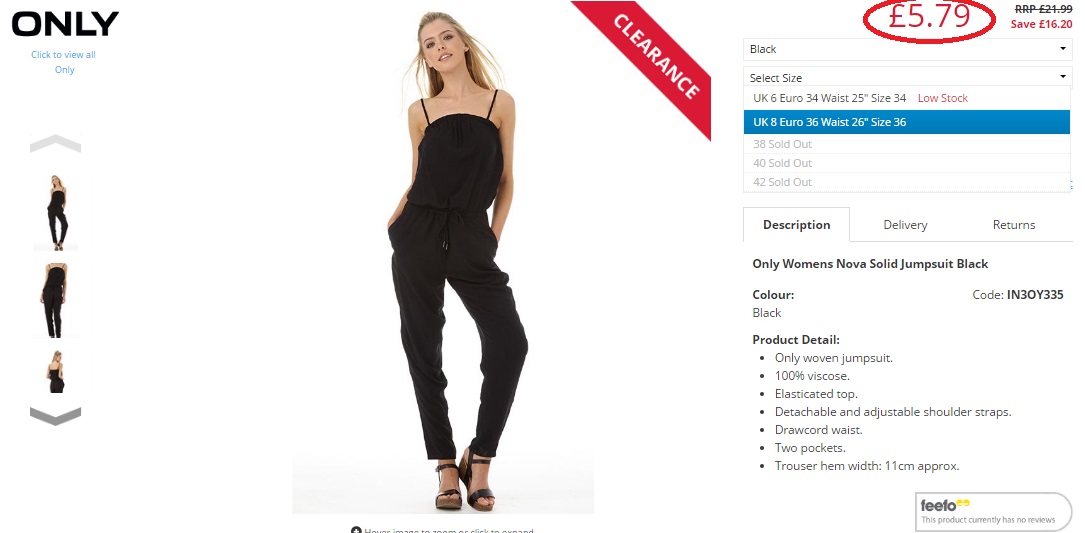The image size is (1085, 533).
Task: Click the up arrow above thumbnails
Action: click(55, 143)
